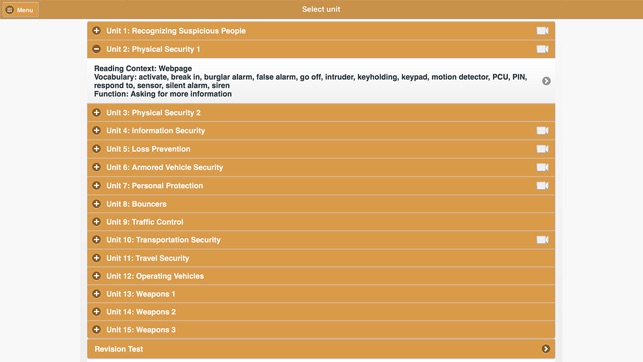Expand Unit 13 plus icon
This screenshot has width=643, height=362.
(x=96, y=294)
